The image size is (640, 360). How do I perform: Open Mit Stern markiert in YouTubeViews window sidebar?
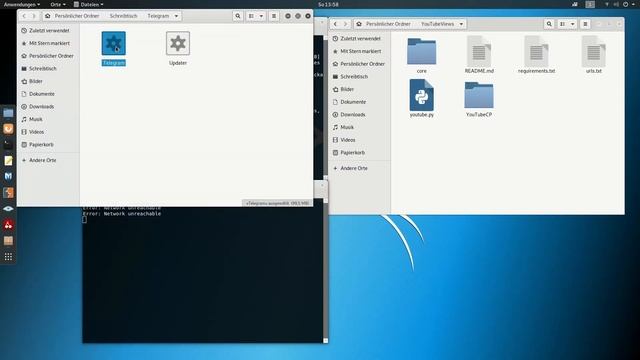360,51
